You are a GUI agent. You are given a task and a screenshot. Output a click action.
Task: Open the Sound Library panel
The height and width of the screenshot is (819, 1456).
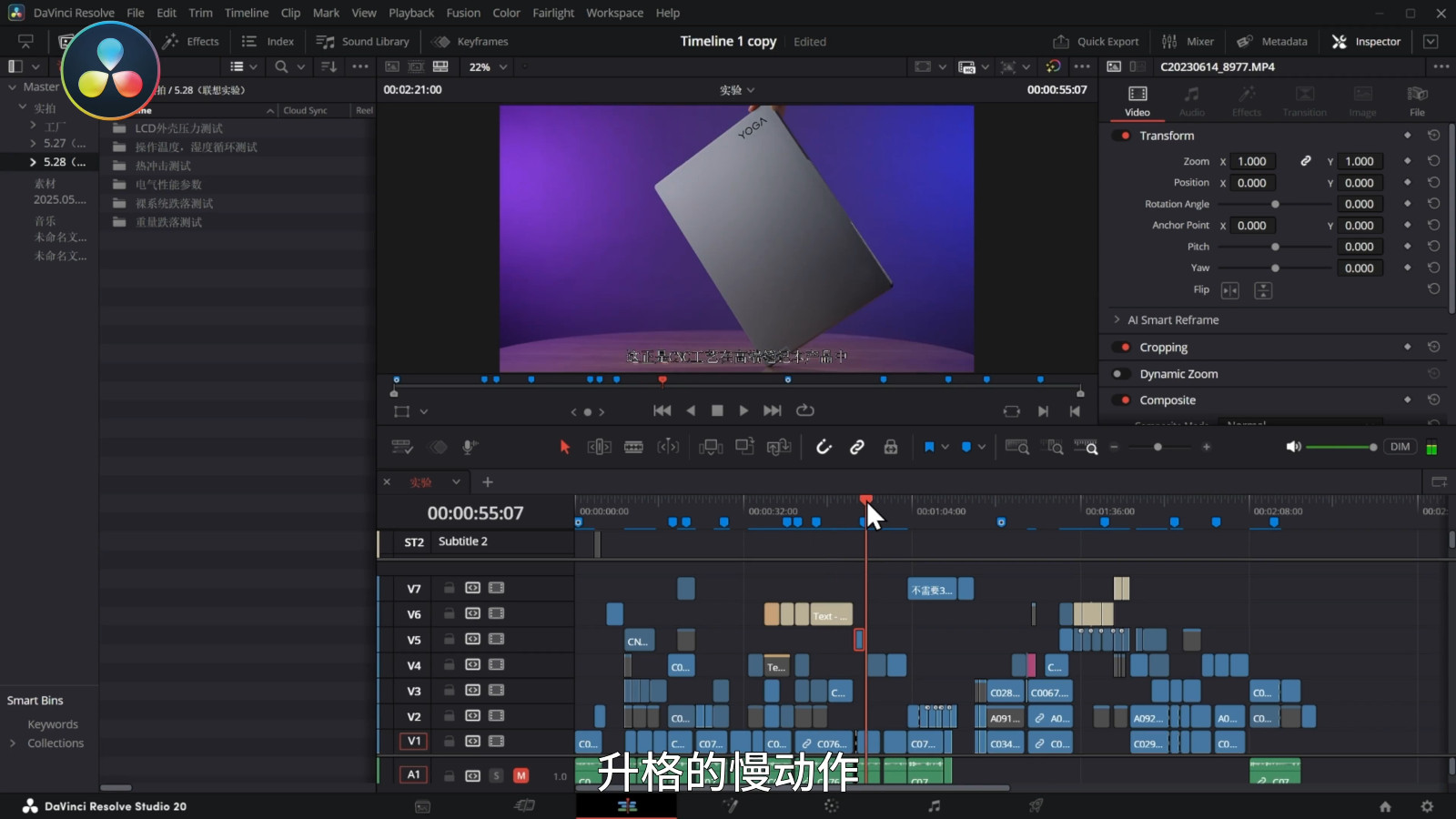(363, 42)
